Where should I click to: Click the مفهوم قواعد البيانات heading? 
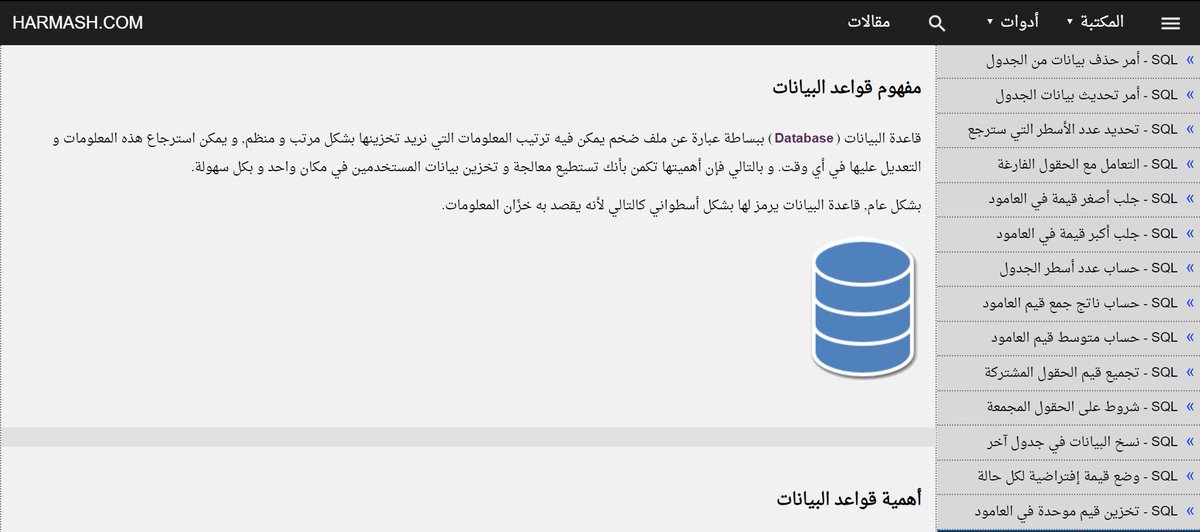[x=846, y=87]
